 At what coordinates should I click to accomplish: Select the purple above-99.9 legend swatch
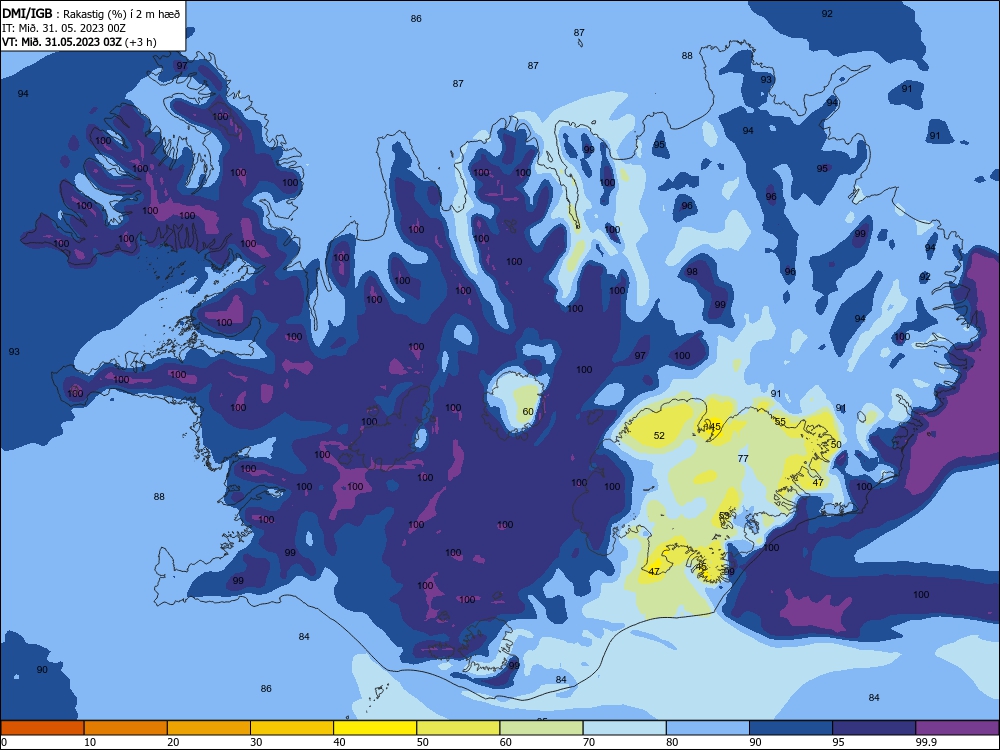point(957,728)
